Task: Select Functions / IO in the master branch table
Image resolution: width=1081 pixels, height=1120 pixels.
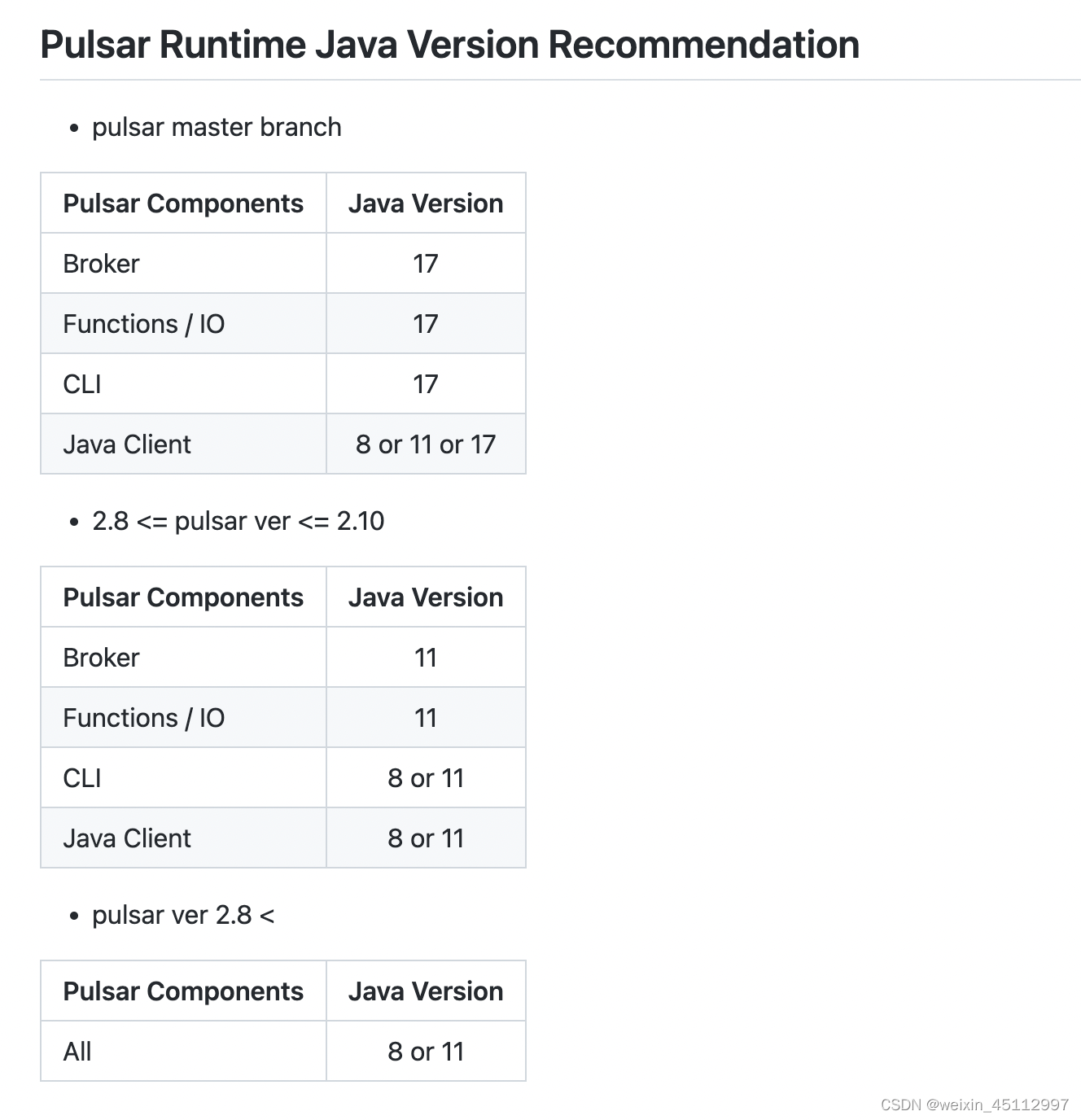Action: click(x=143, y=324)
